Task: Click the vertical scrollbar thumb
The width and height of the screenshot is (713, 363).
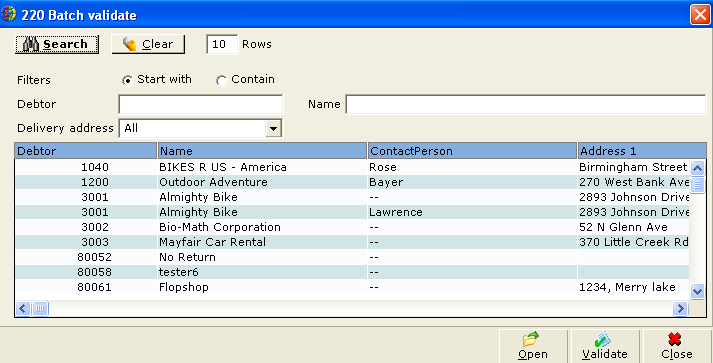Action: [698, 185]
